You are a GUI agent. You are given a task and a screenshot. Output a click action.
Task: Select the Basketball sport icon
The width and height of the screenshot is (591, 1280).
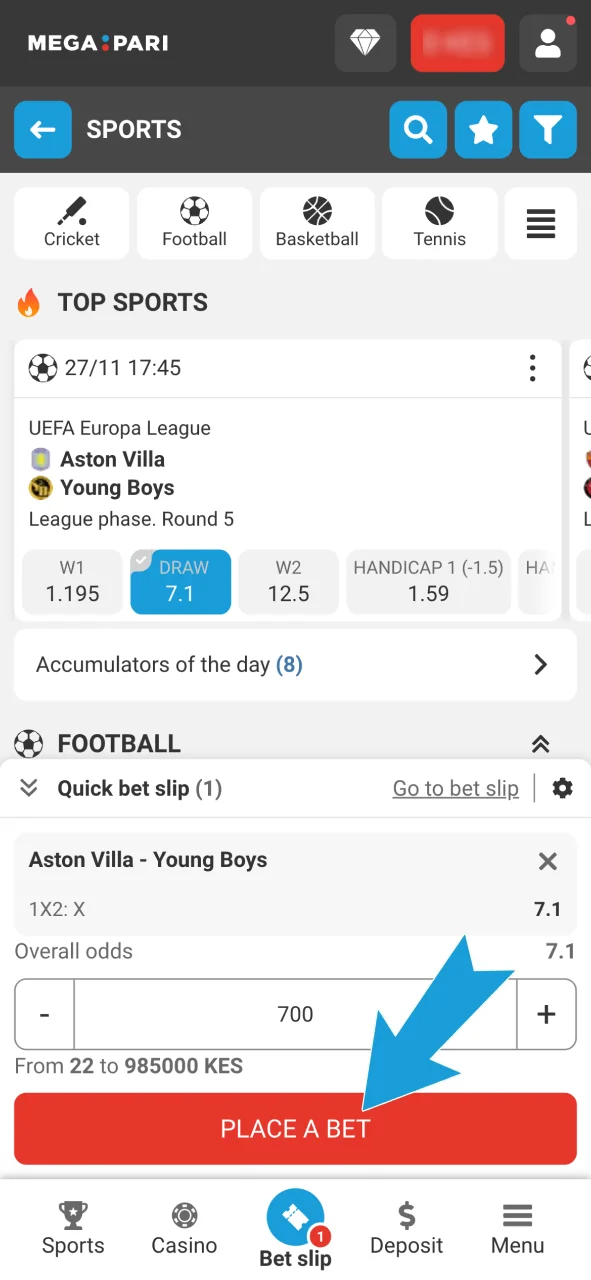(317, 222)
